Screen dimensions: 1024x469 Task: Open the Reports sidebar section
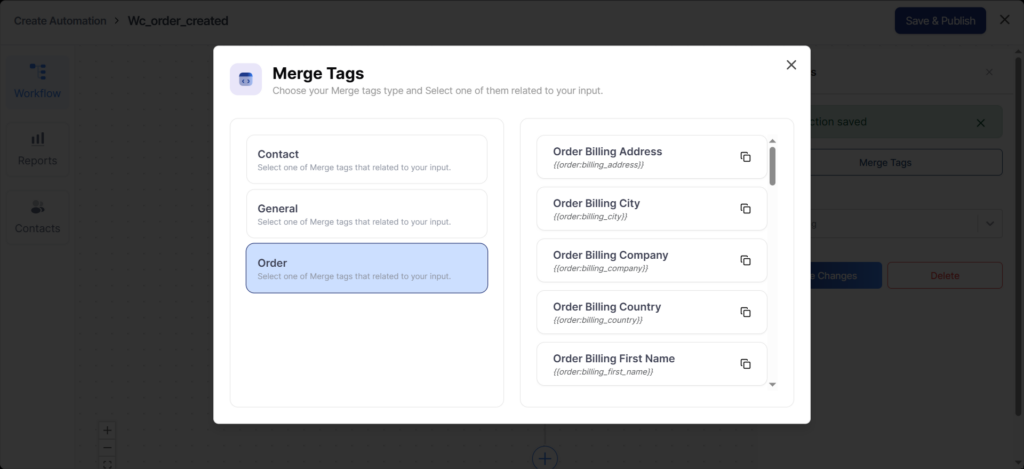37,149
